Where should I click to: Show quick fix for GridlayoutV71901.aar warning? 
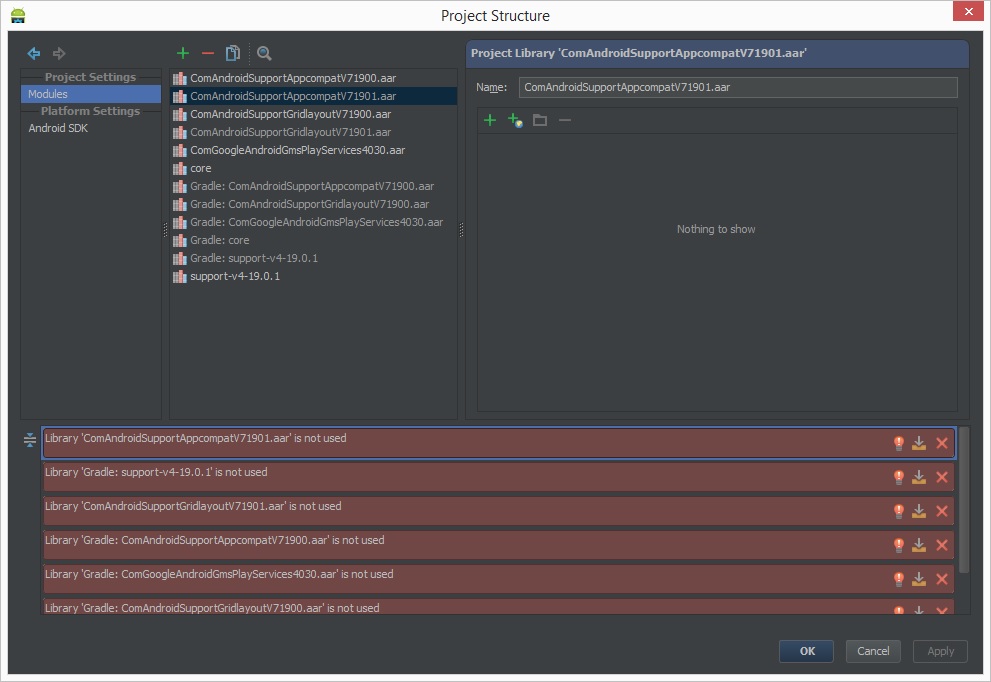(x=899, y=511)
